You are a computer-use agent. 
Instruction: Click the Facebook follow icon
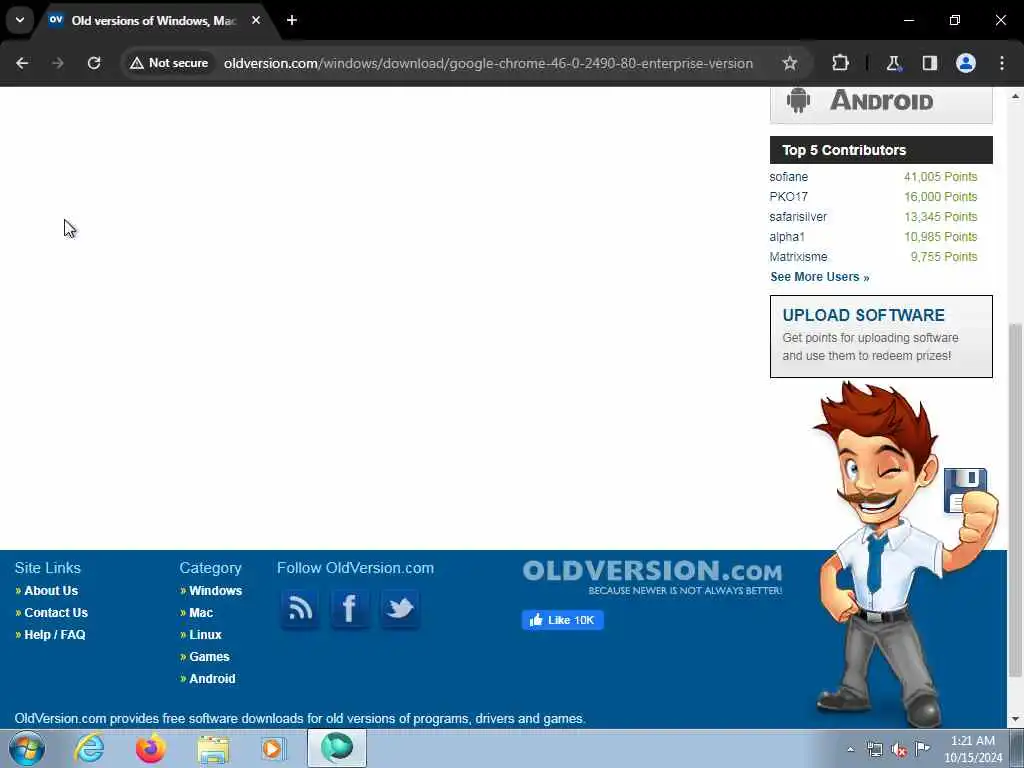(x=349, y=609)
